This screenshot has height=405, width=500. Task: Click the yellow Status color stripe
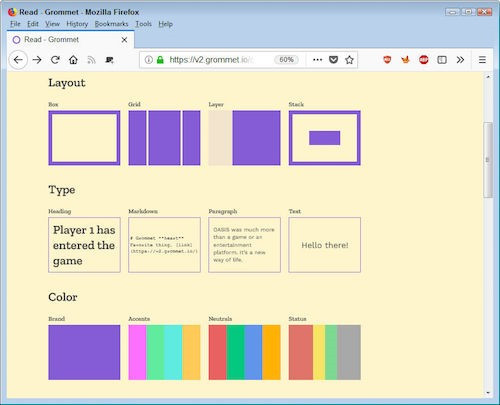coord(319,352)
